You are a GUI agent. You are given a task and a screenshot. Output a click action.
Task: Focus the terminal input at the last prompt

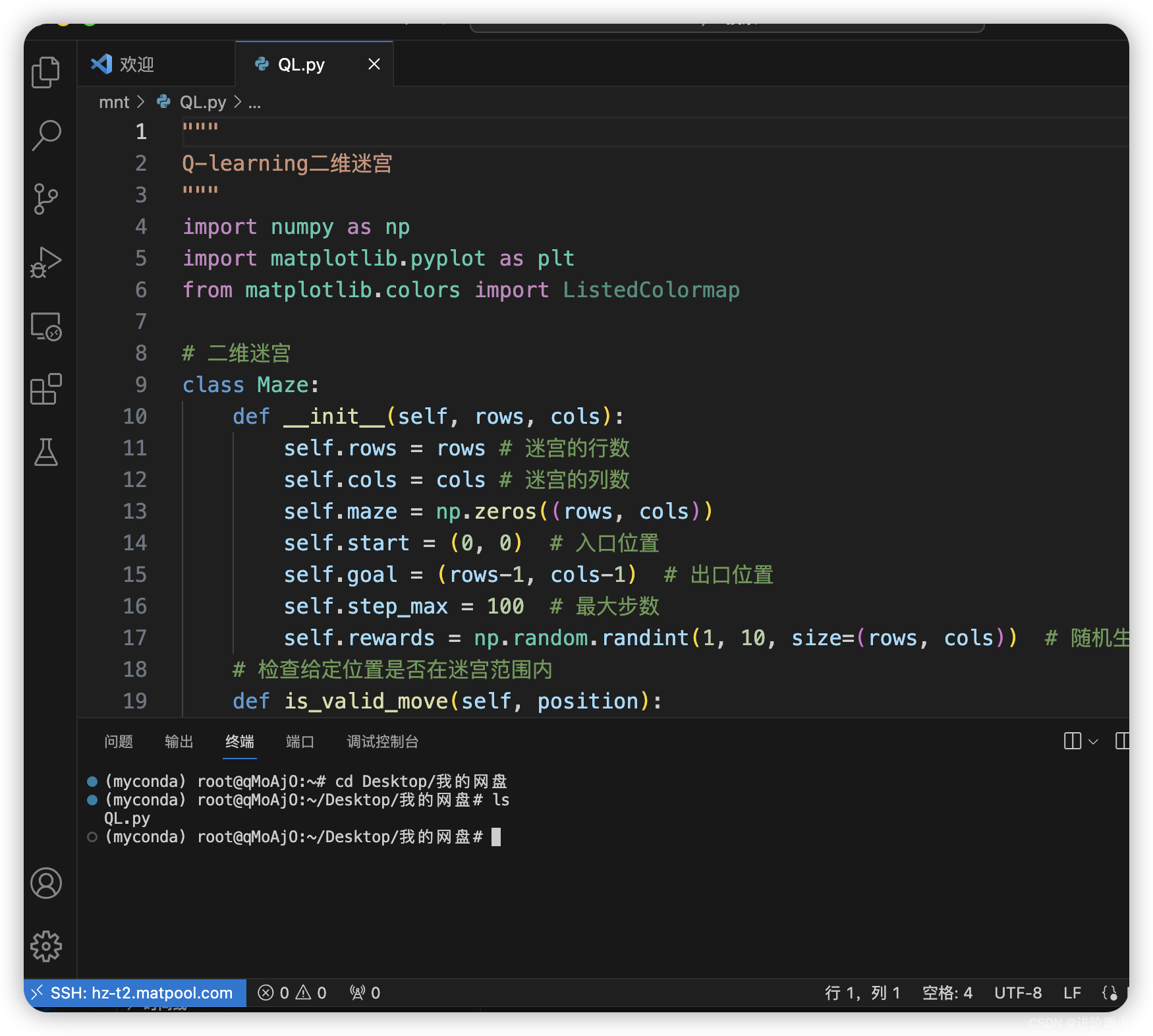point(496,837)
